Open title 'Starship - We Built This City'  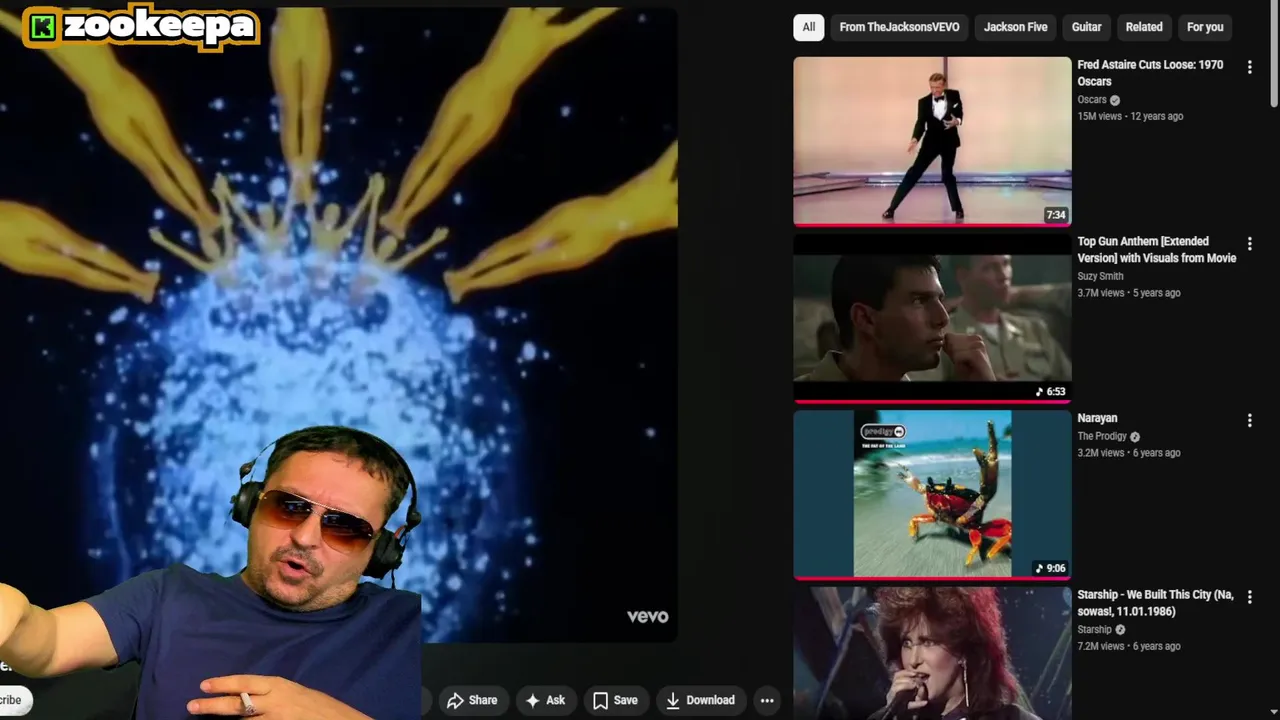click(x=1155, y=603)
